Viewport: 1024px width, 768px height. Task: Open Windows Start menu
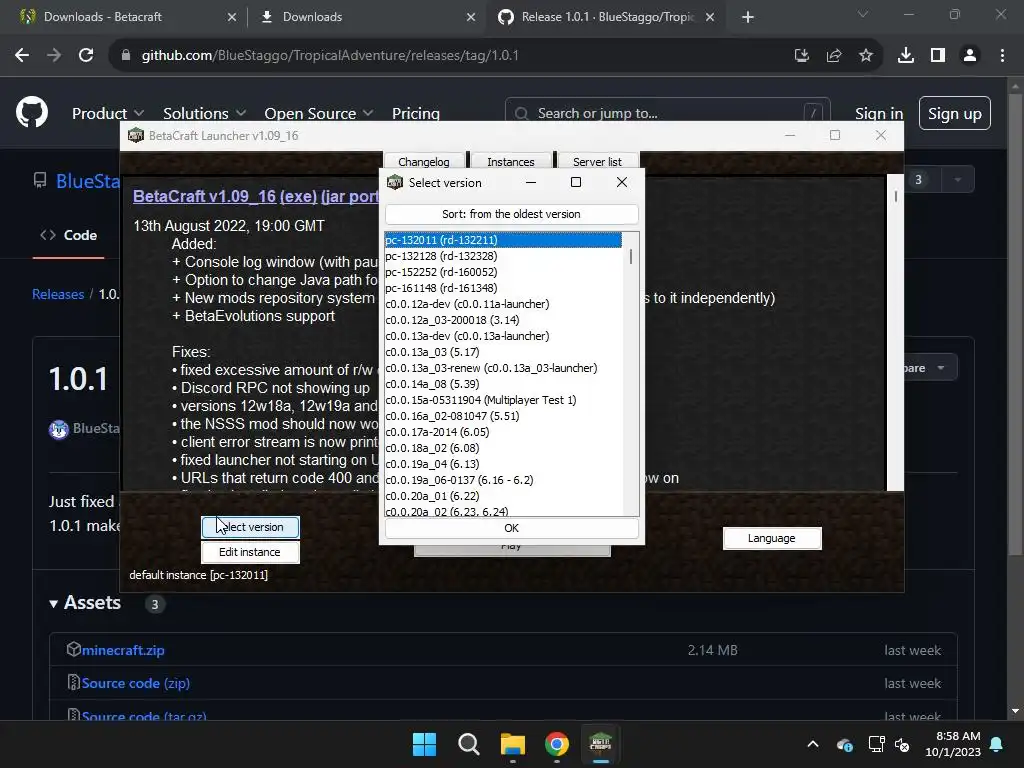424,744
